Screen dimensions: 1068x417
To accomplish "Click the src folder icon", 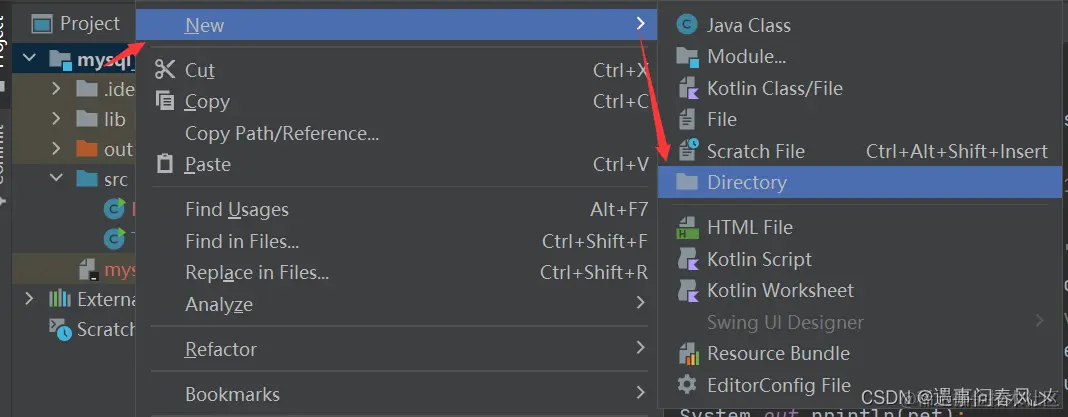I will click(x=87, y=179).
